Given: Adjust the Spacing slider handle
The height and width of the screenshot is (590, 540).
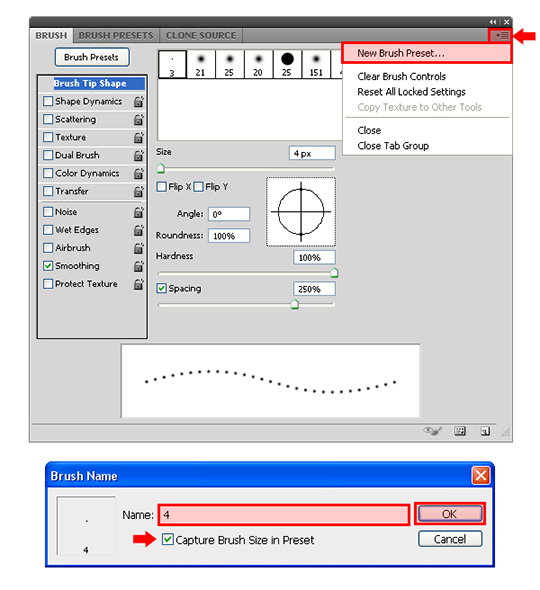Looking at the screenshot, I should [295, 304].
